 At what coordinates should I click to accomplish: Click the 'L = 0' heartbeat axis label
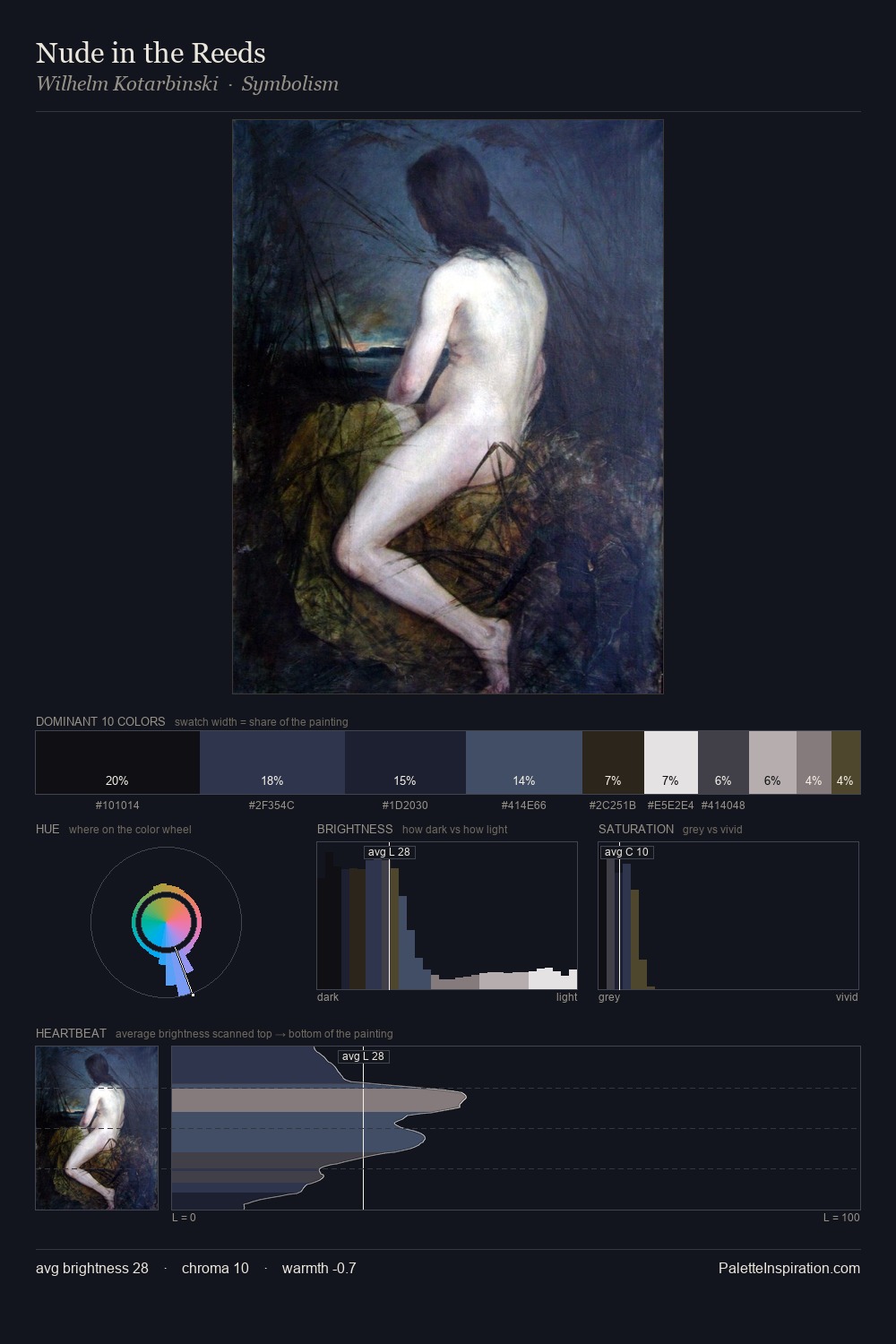tap(184, 1218)
